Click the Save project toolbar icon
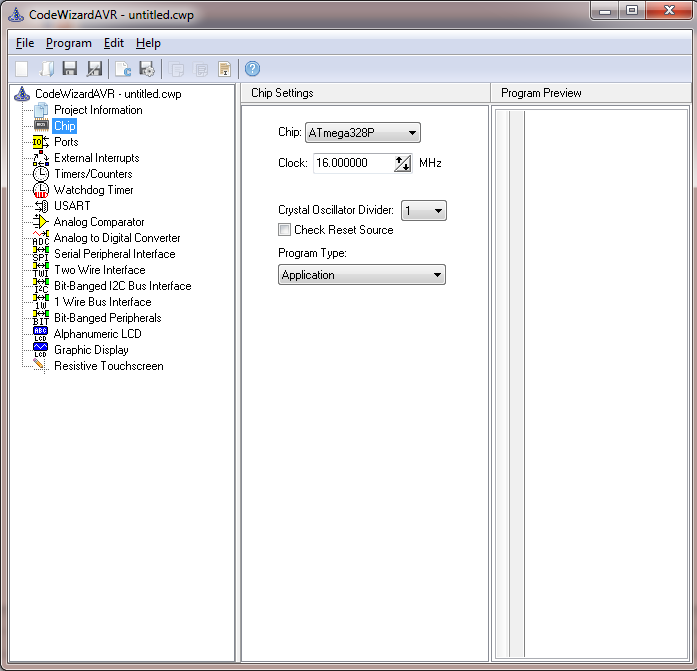This screenshot has height=671, width=697. point(70,69)
